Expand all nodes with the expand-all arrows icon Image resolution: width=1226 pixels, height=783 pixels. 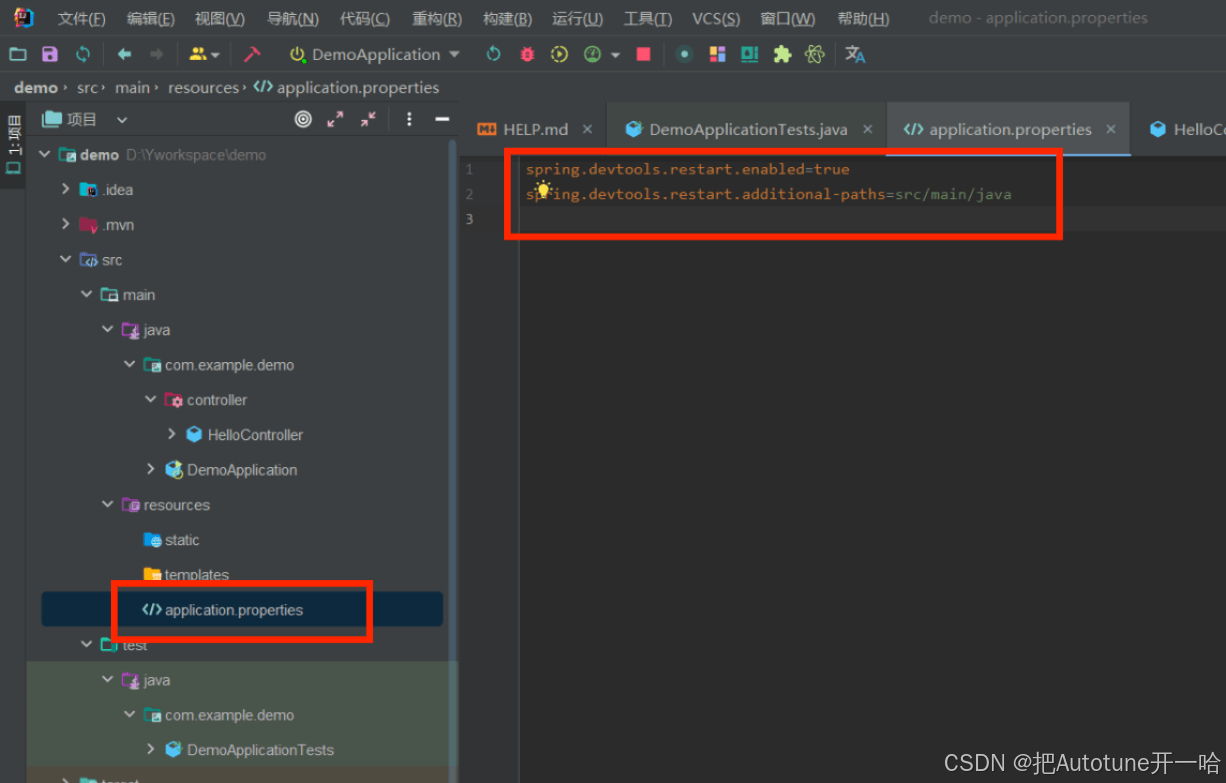click(x=335, y=119)
